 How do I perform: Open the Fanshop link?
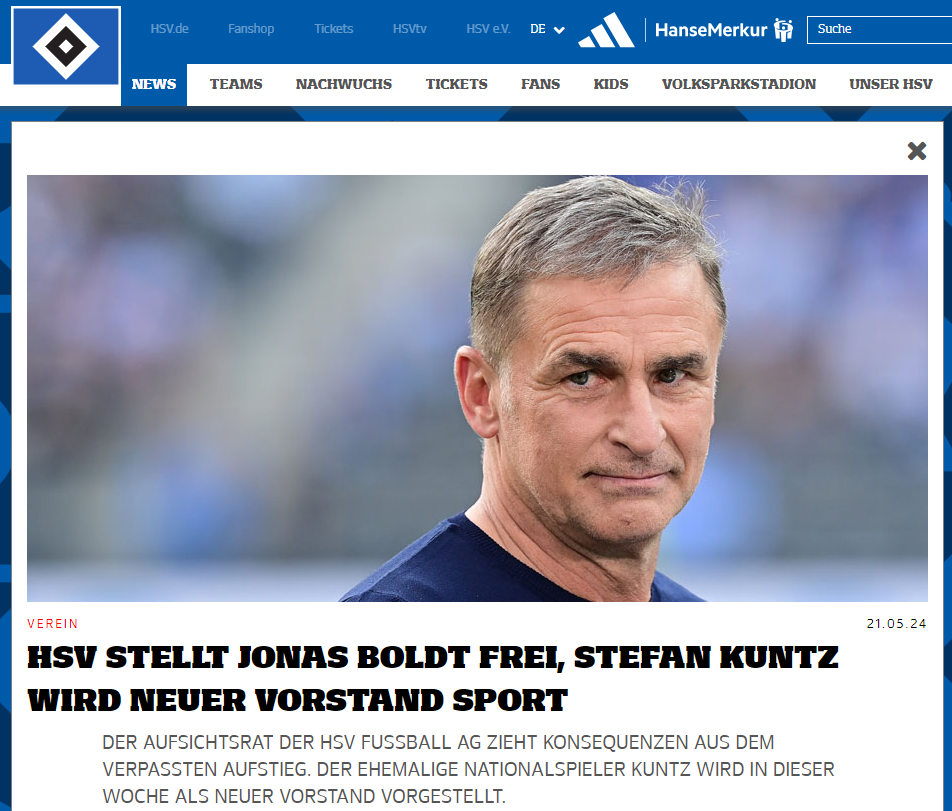tap(251, 29)
